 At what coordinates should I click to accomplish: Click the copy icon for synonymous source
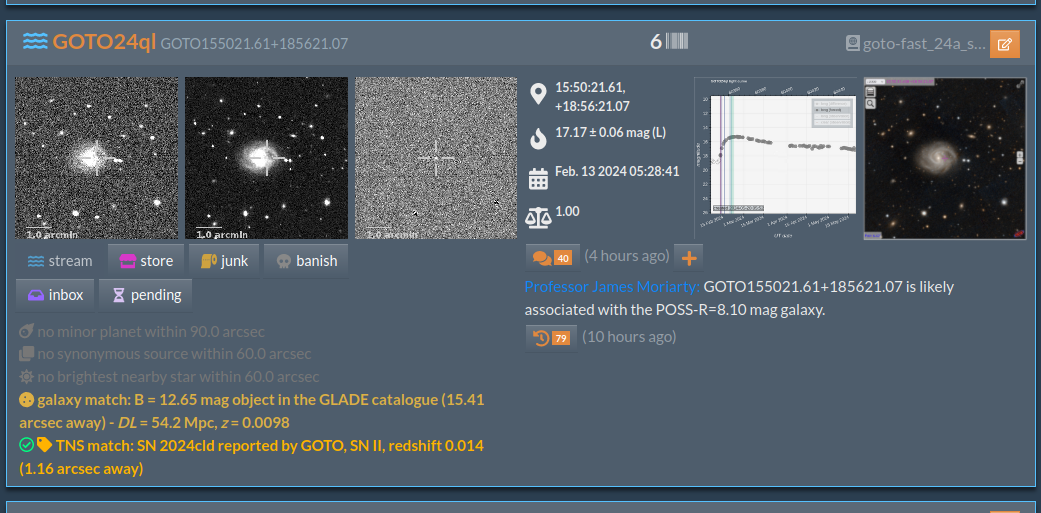(x=27, y=354)
